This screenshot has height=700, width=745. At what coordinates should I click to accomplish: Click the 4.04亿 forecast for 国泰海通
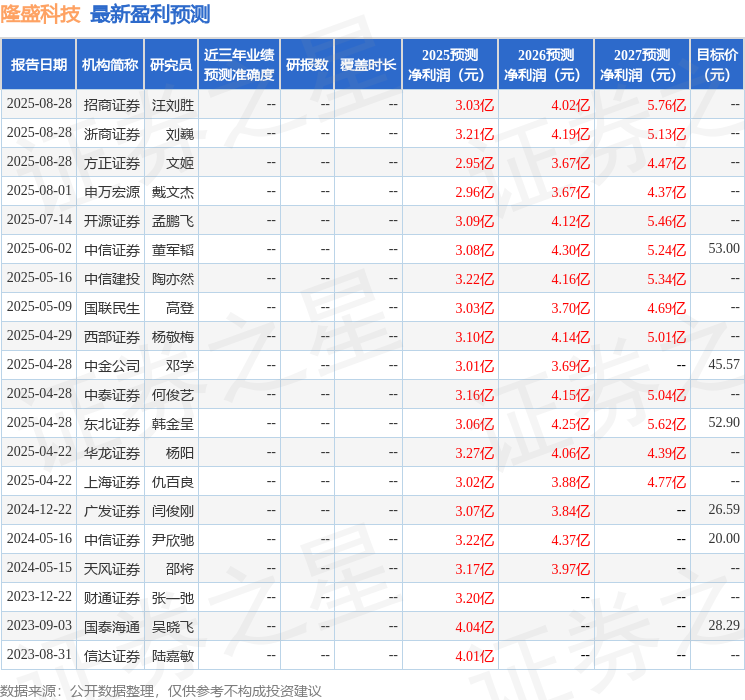(x=475, y=627)
